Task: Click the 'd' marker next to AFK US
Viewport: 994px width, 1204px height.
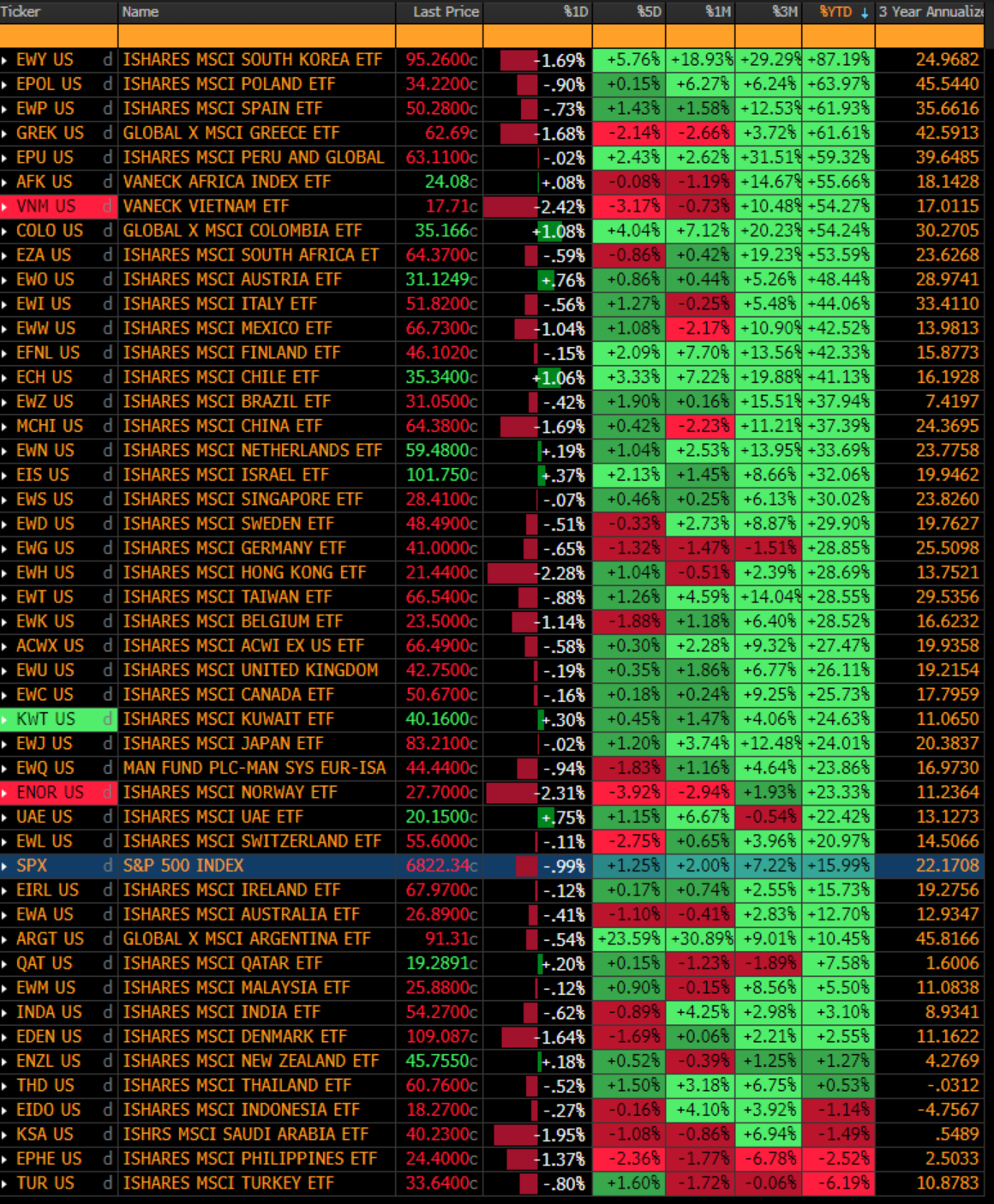Action: pos(108,182)
